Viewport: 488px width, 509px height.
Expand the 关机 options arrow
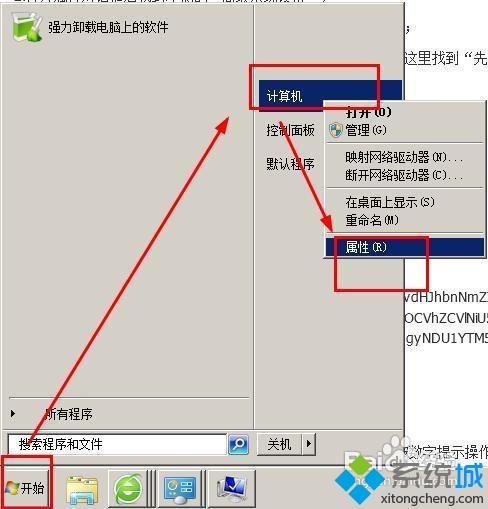[309, 444]
